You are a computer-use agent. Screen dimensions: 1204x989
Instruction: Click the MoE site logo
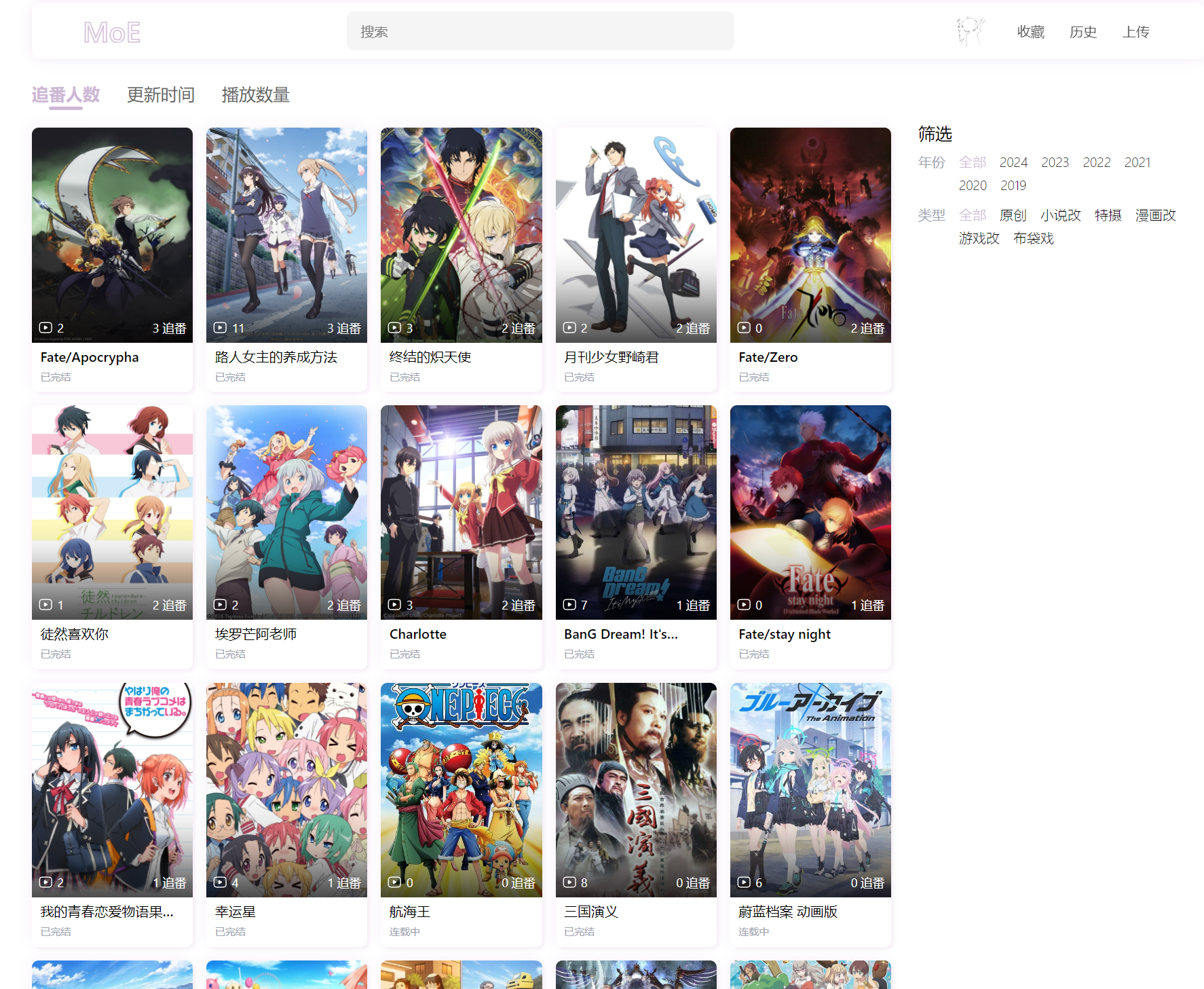[x=112, y=32]
